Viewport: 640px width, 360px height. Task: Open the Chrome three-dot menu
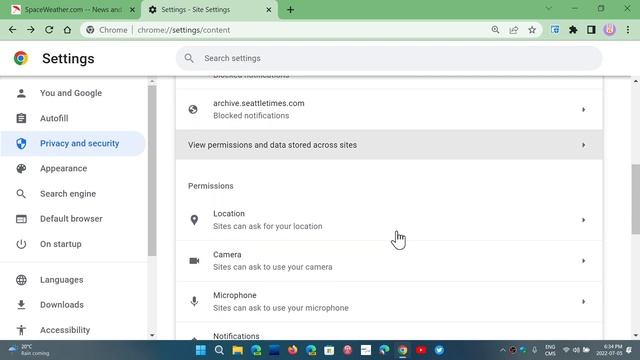tap(628, 30)
